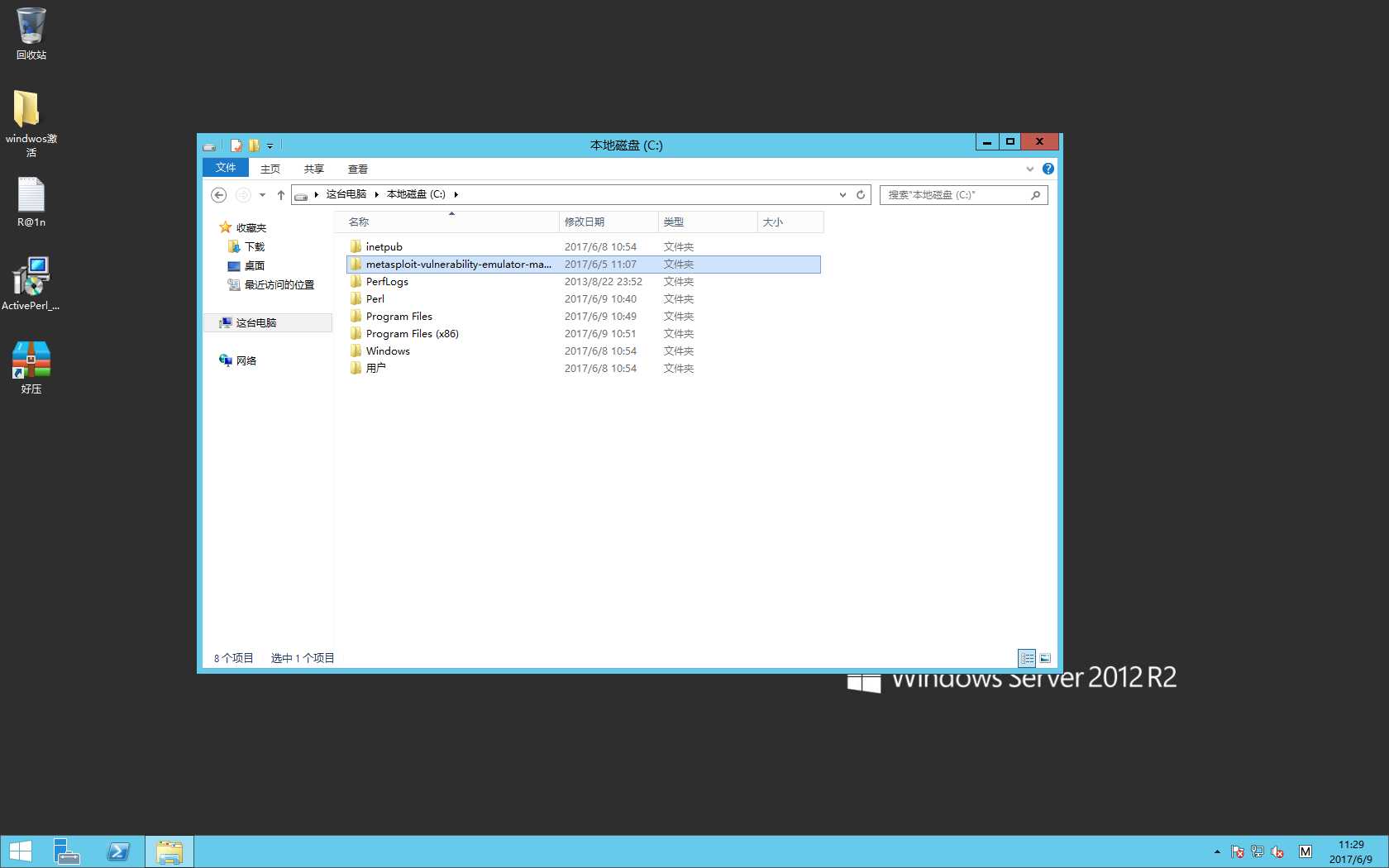Click the Properties quick access toolbar icon
The image size is (1389, 868).
click(236, 145)
